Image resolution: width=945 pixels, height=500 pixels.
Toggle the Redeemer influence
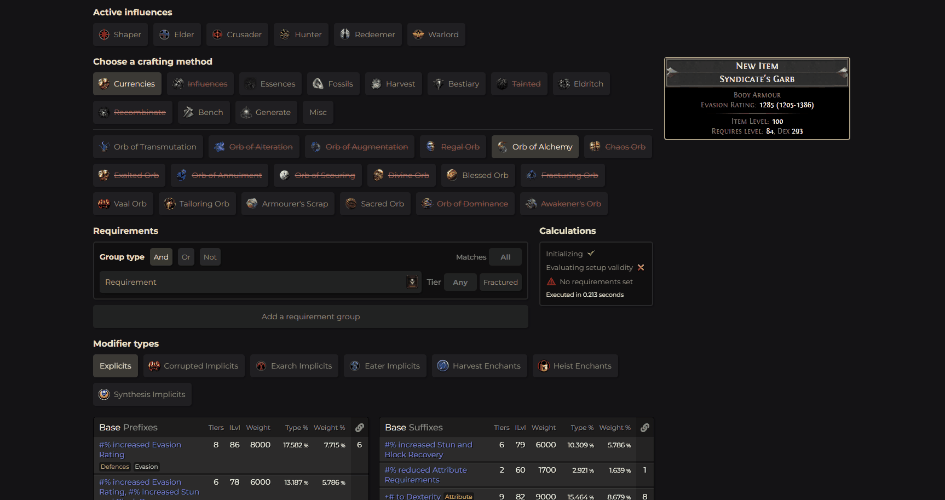click(x=368, y=34)
